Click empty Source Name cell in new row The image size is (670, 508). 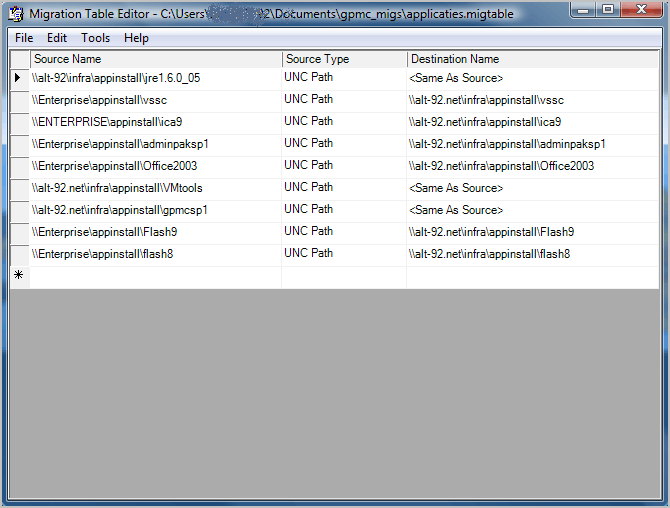(x=156, y=277)
